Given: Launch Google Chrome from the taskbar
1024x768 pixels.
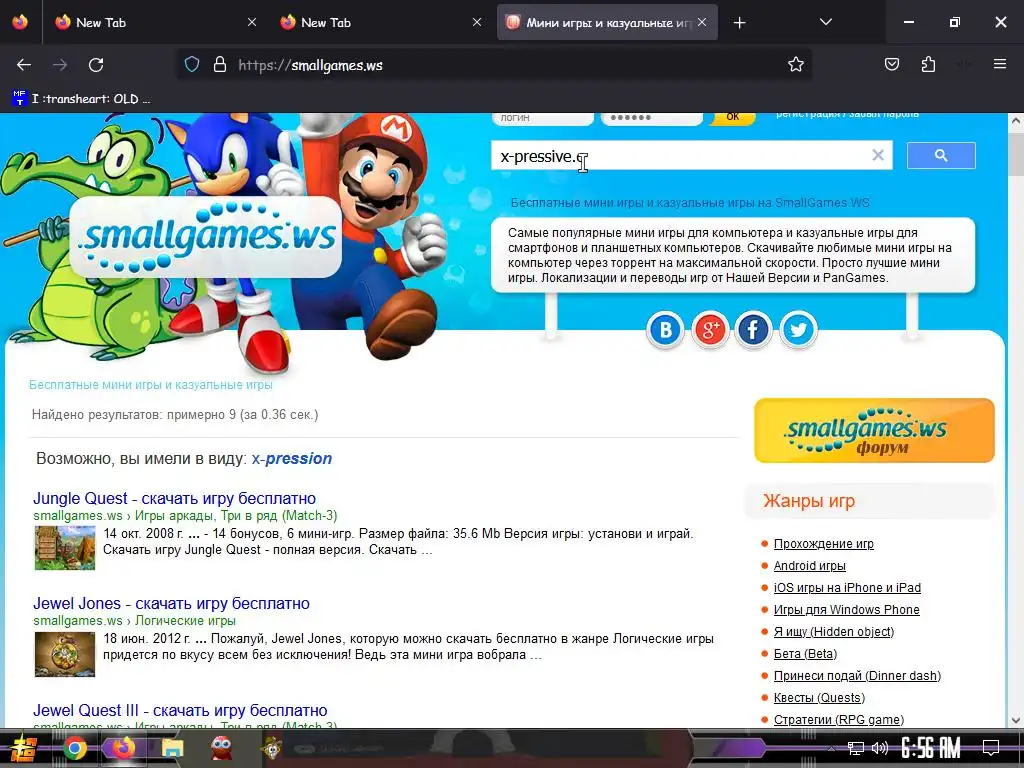Looking at the screenshot, I should (x=74, y=748).
